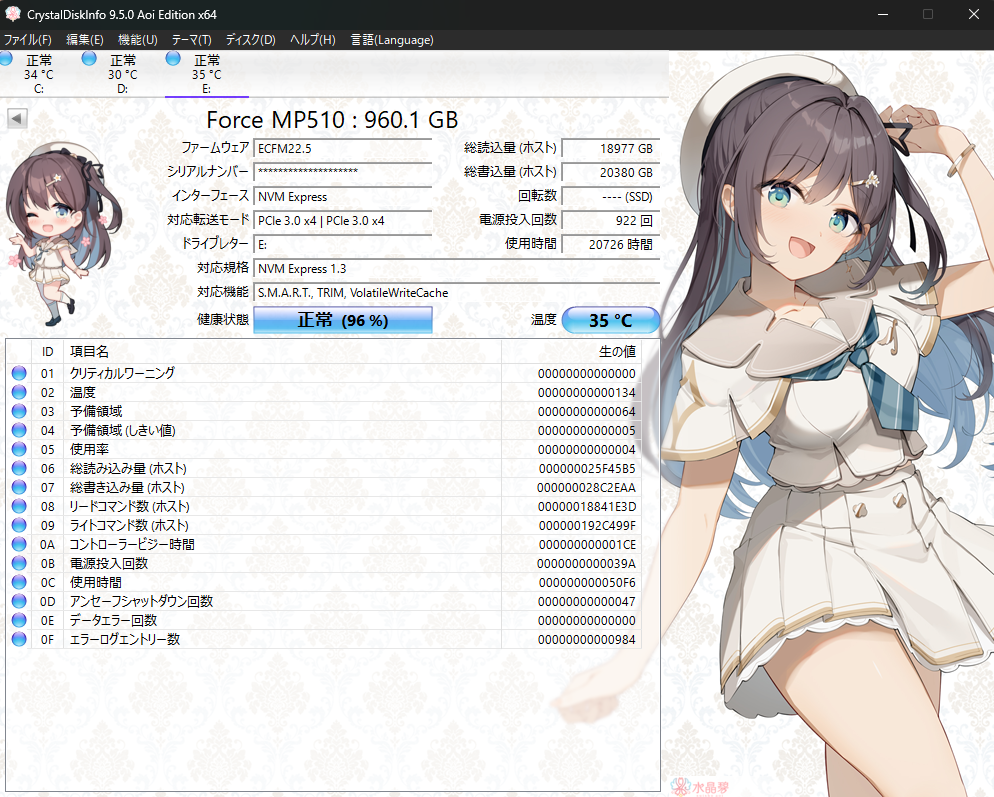Select the D: disk tab at 30 °C
Screen dimensions: 994x797
pyautogui.click(x=123, y=74)
